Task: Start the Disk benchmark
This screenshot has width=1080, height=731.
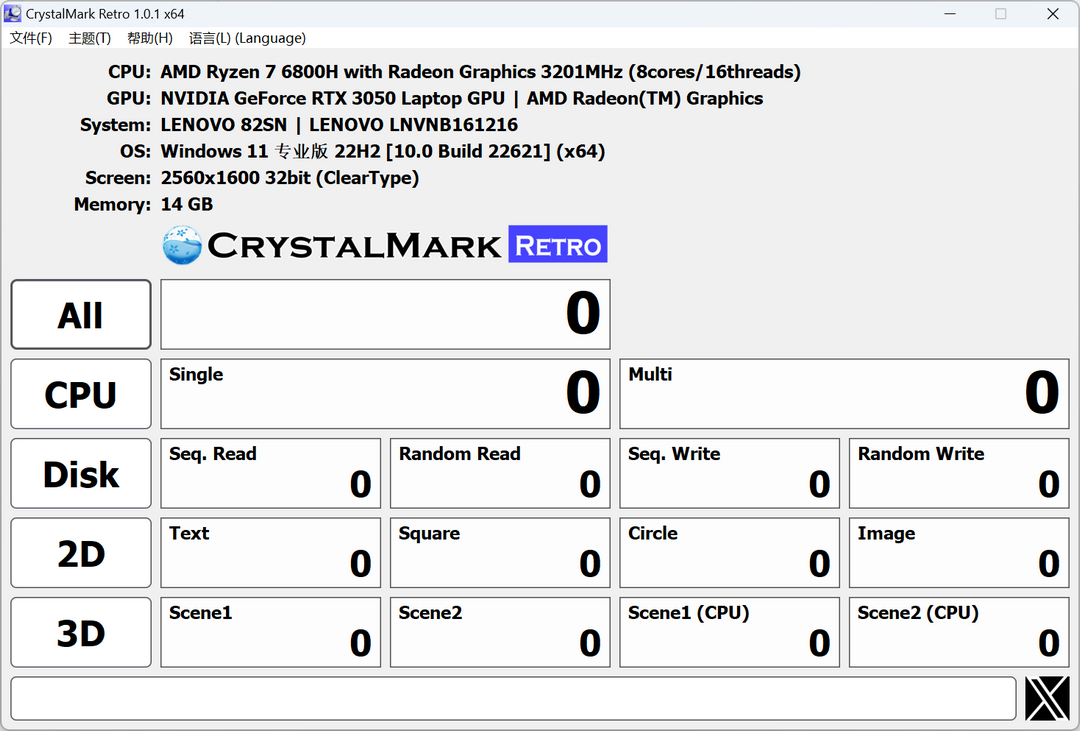Action: [80, 473]
